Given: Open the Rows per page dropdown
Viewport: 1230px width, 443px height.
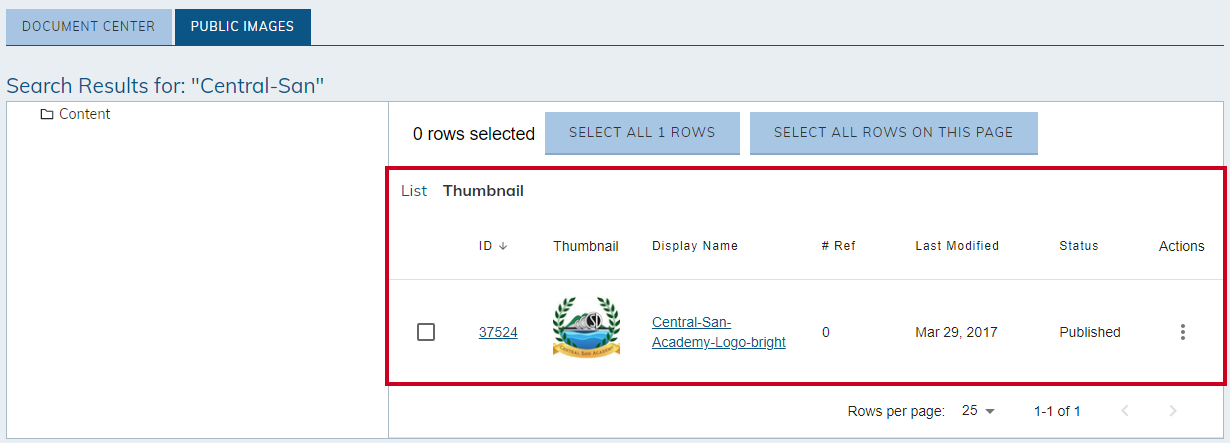Looking at the screenshot, I should tap(979, 411).
